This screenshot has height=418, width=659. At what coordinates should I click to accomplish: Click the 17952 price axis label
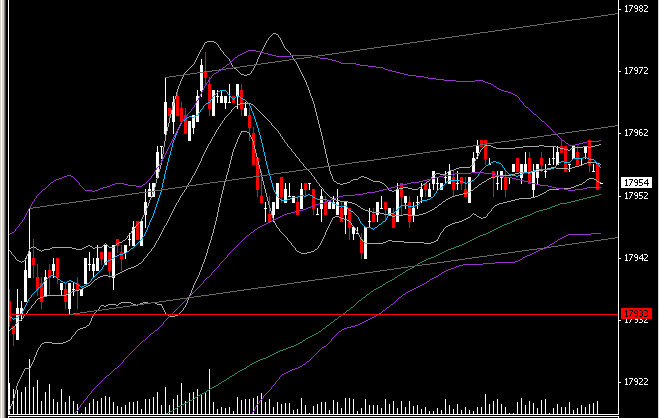click(636, 196)
